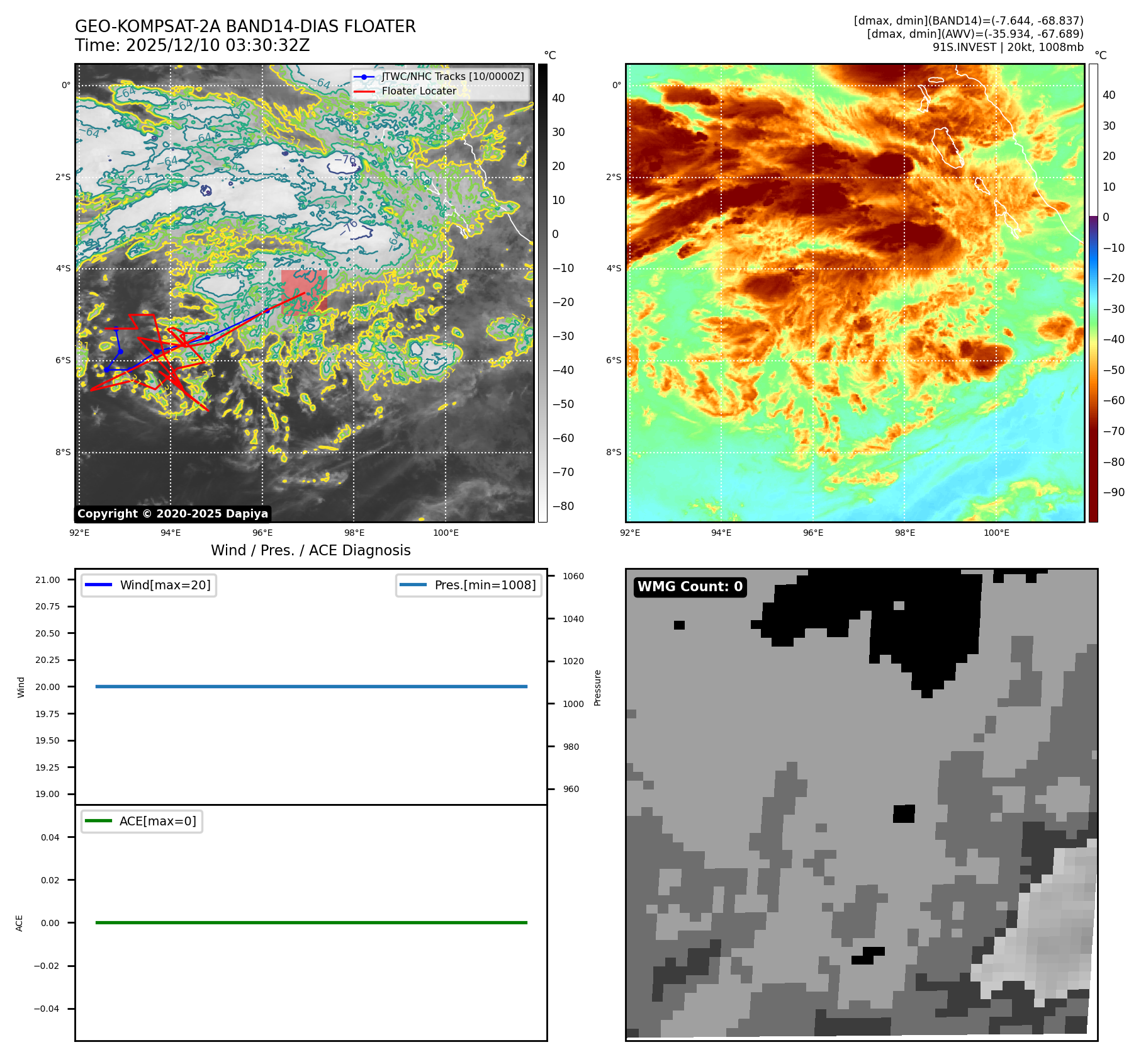1141x1064 pixels.
Task: Click the Time 2025/12/10 03:30:32Z text
Action: pos(193,45)
